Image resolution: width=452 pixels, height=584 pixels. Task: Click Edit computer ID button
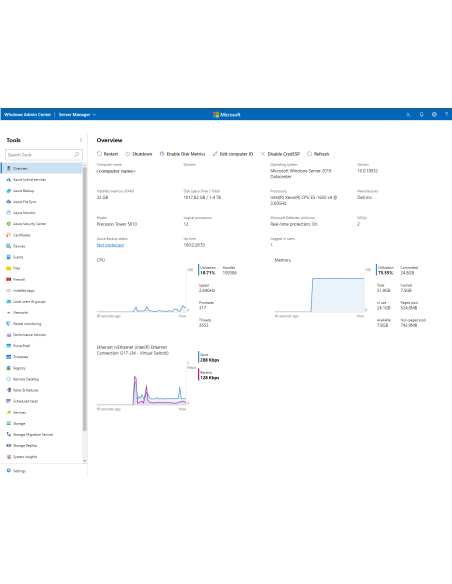point(233,154)
